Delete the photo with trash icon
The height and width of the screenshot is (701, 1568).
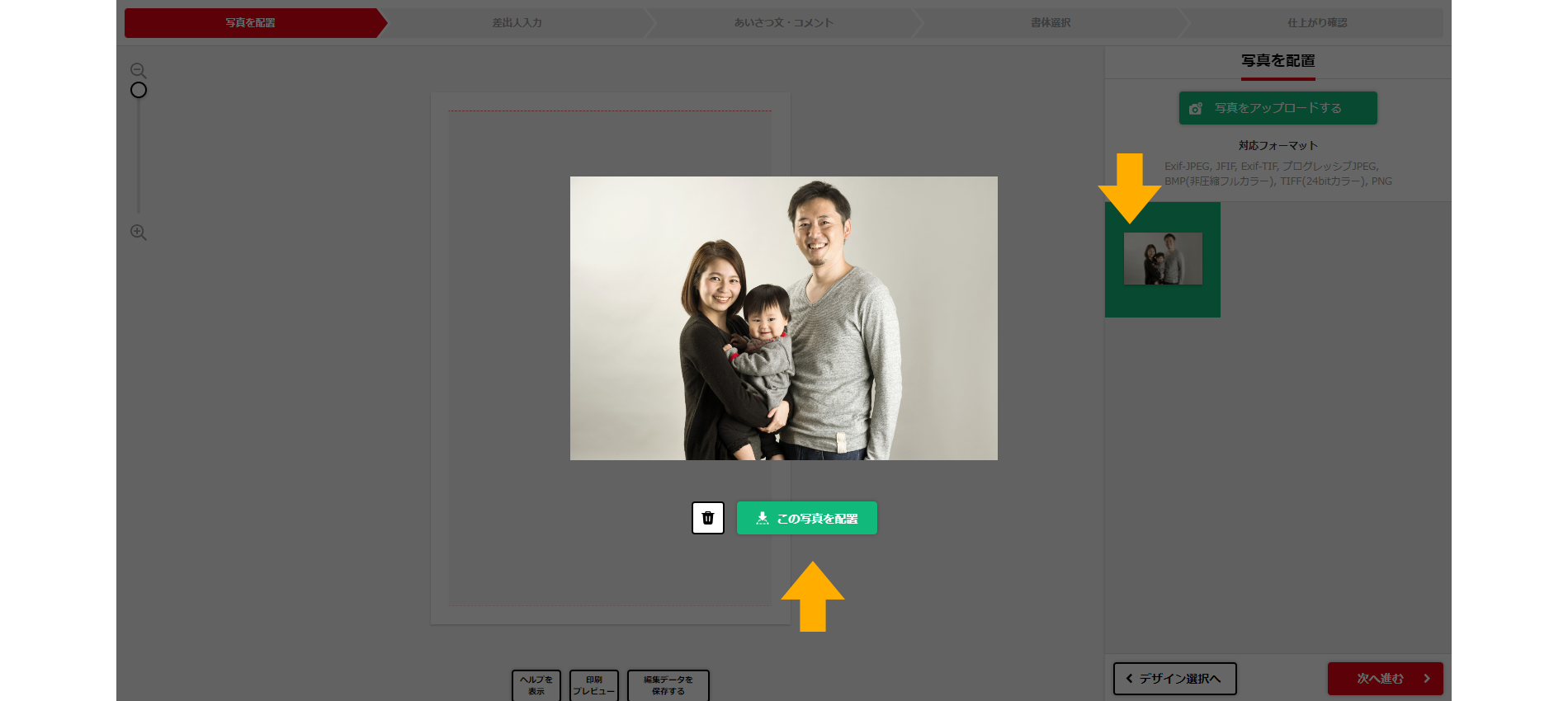click(708, 518)
